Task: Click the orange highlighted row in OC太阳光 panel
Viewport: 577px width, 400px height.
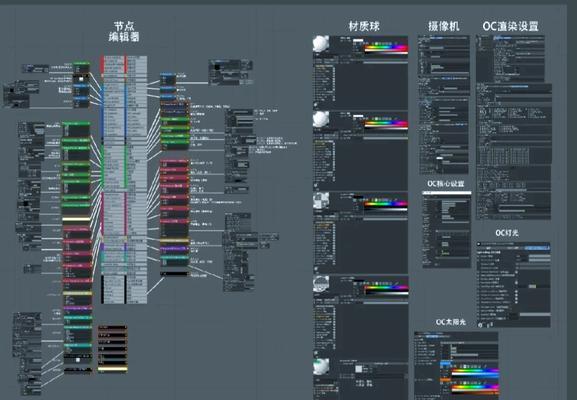Action: (446, 379)
